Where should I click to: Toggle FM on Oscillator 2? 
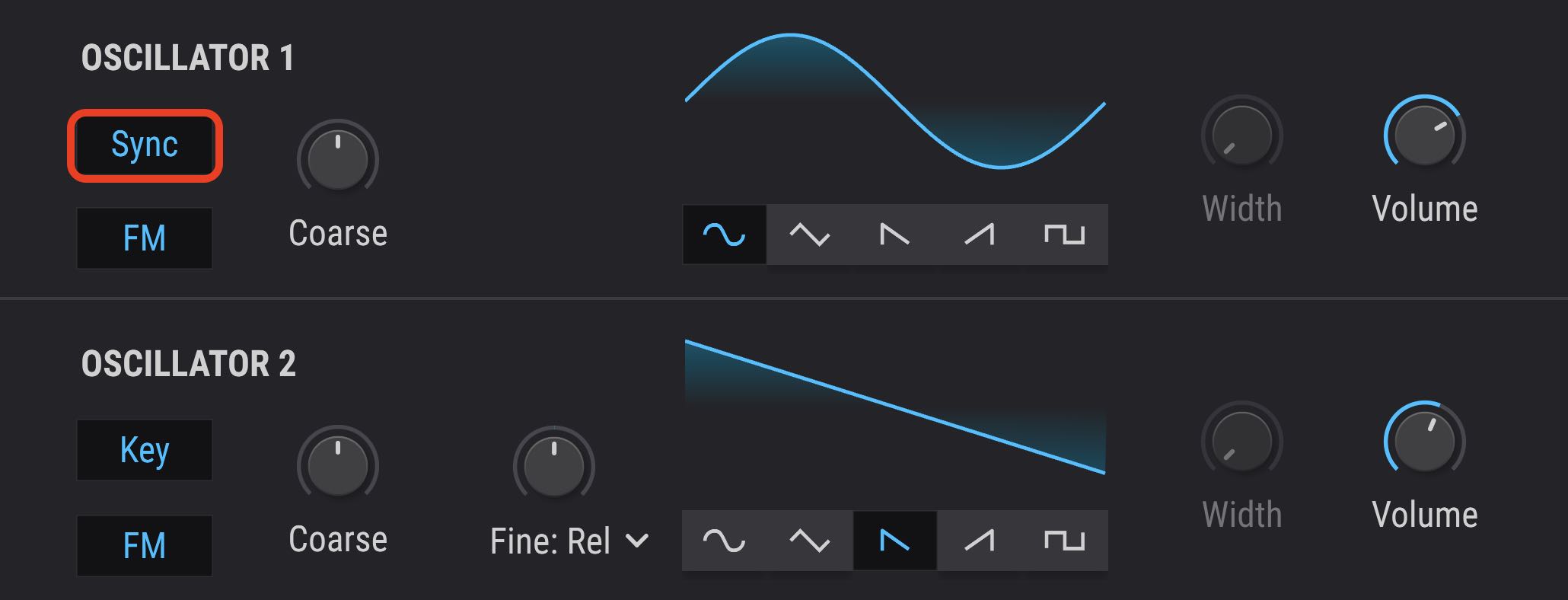145,546
